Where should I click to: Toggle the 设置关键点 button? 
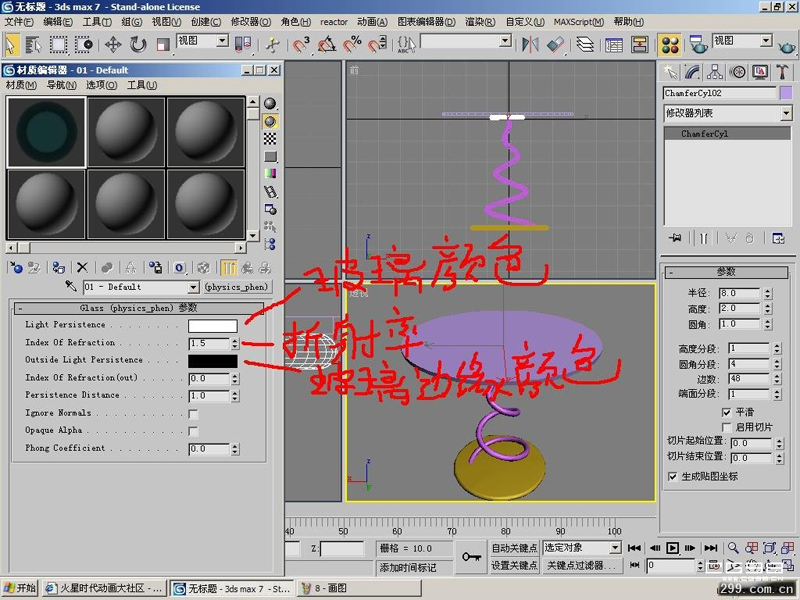pyautogui.click(x=514, y=565)
